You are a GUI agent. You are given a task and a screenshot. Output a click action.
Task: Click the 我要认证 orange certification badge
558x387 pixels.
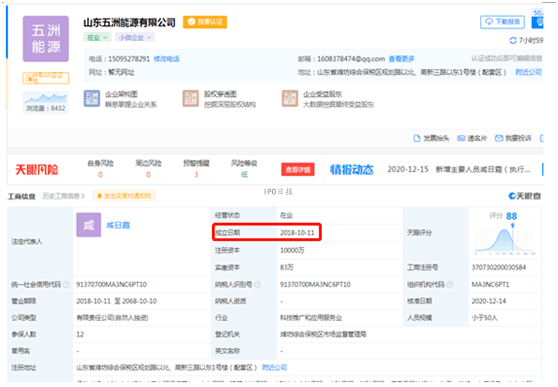coord(205,22)
